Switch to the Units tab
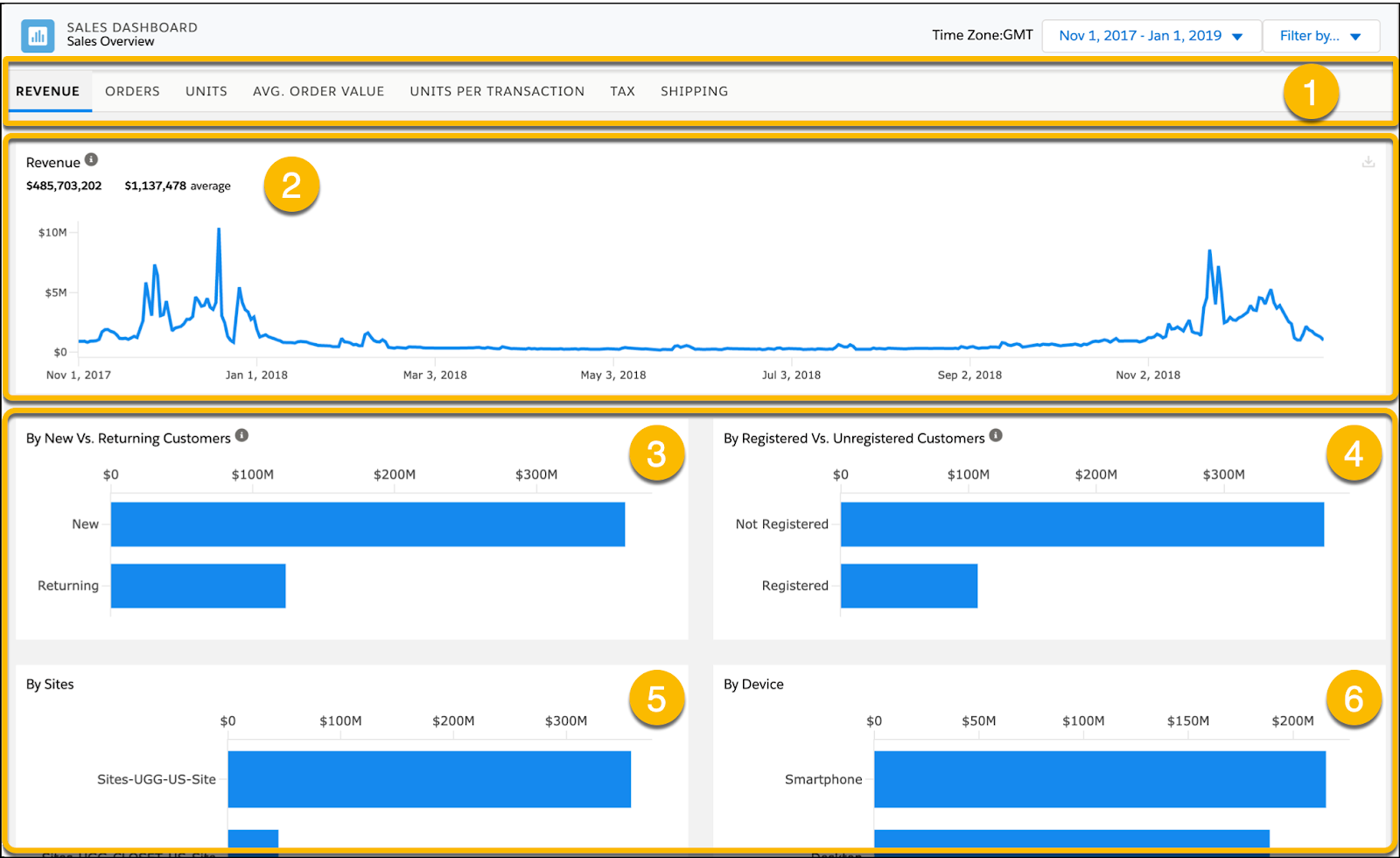Screen dimensions: 1400x858 206,91
